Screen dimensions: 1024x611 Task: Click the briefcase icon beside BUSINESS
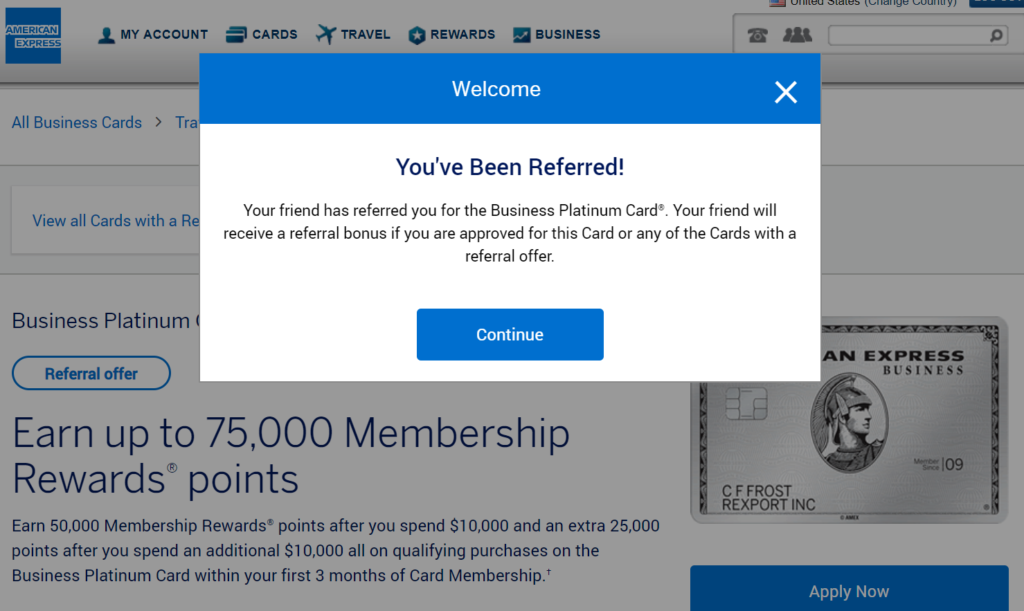pos(521,34)
